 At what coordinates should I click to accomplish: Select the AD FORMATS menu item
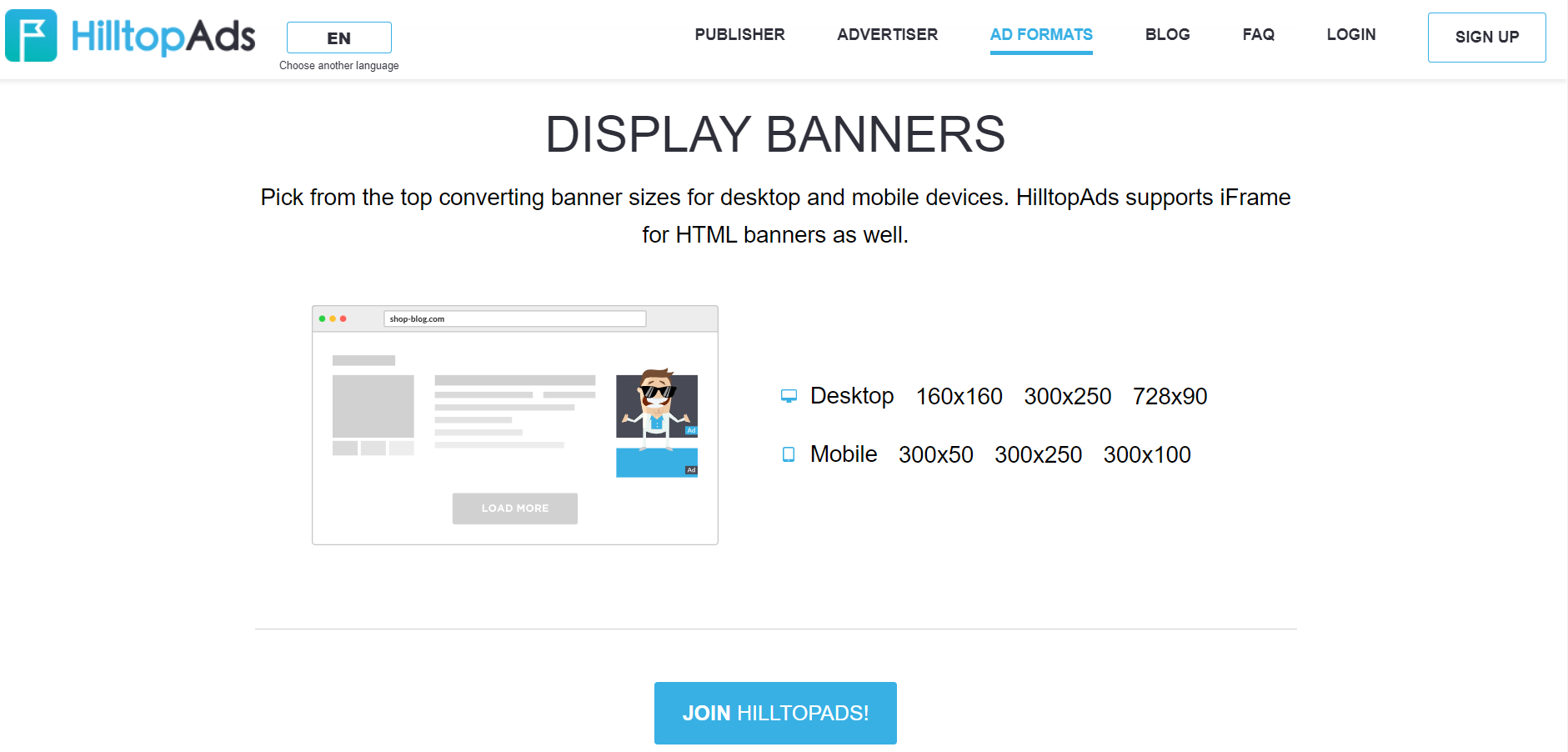[x=1041, y=35]
